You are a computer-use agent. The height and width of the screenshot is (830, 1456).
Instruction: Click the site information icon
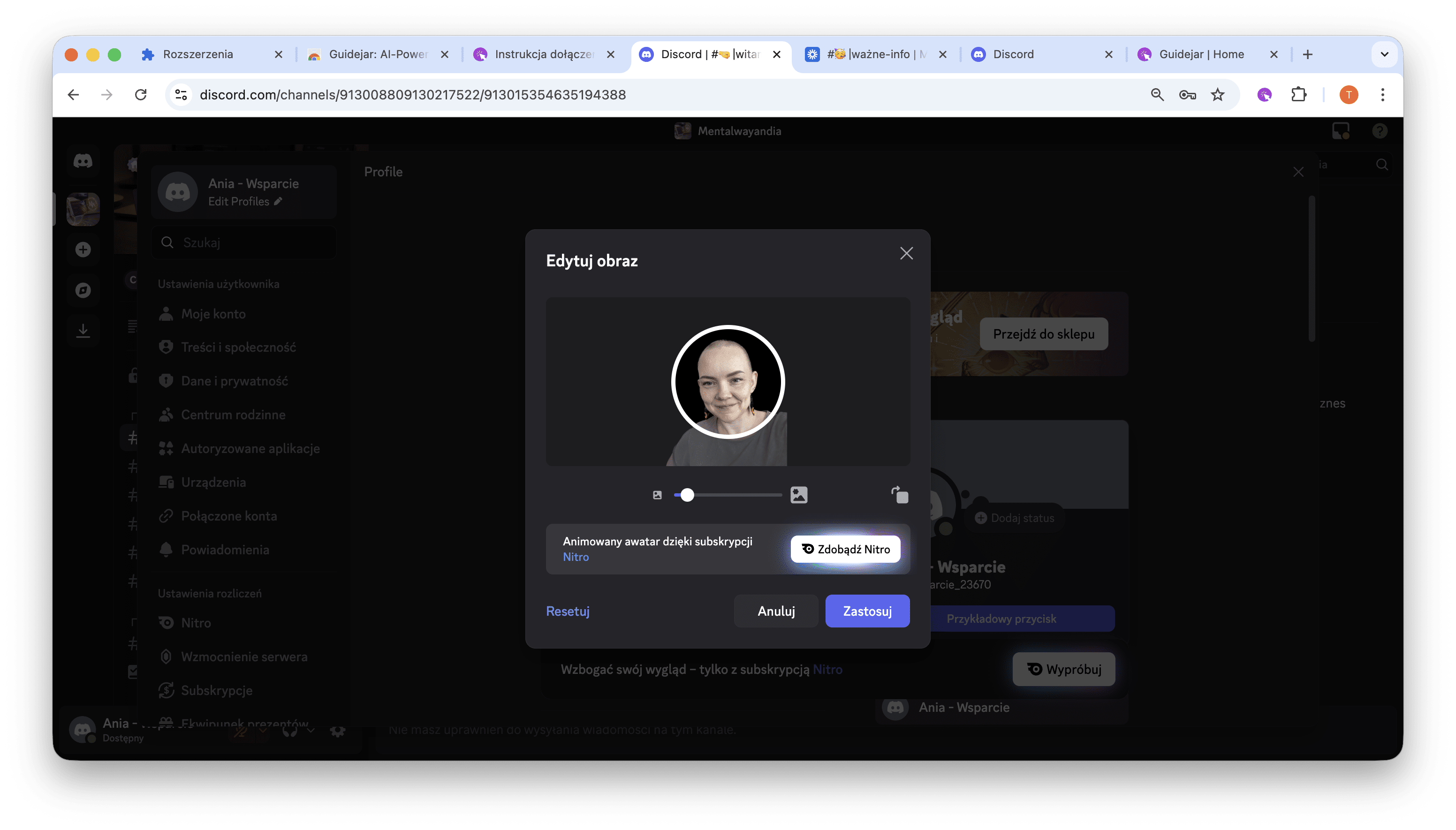click(181, 95)
